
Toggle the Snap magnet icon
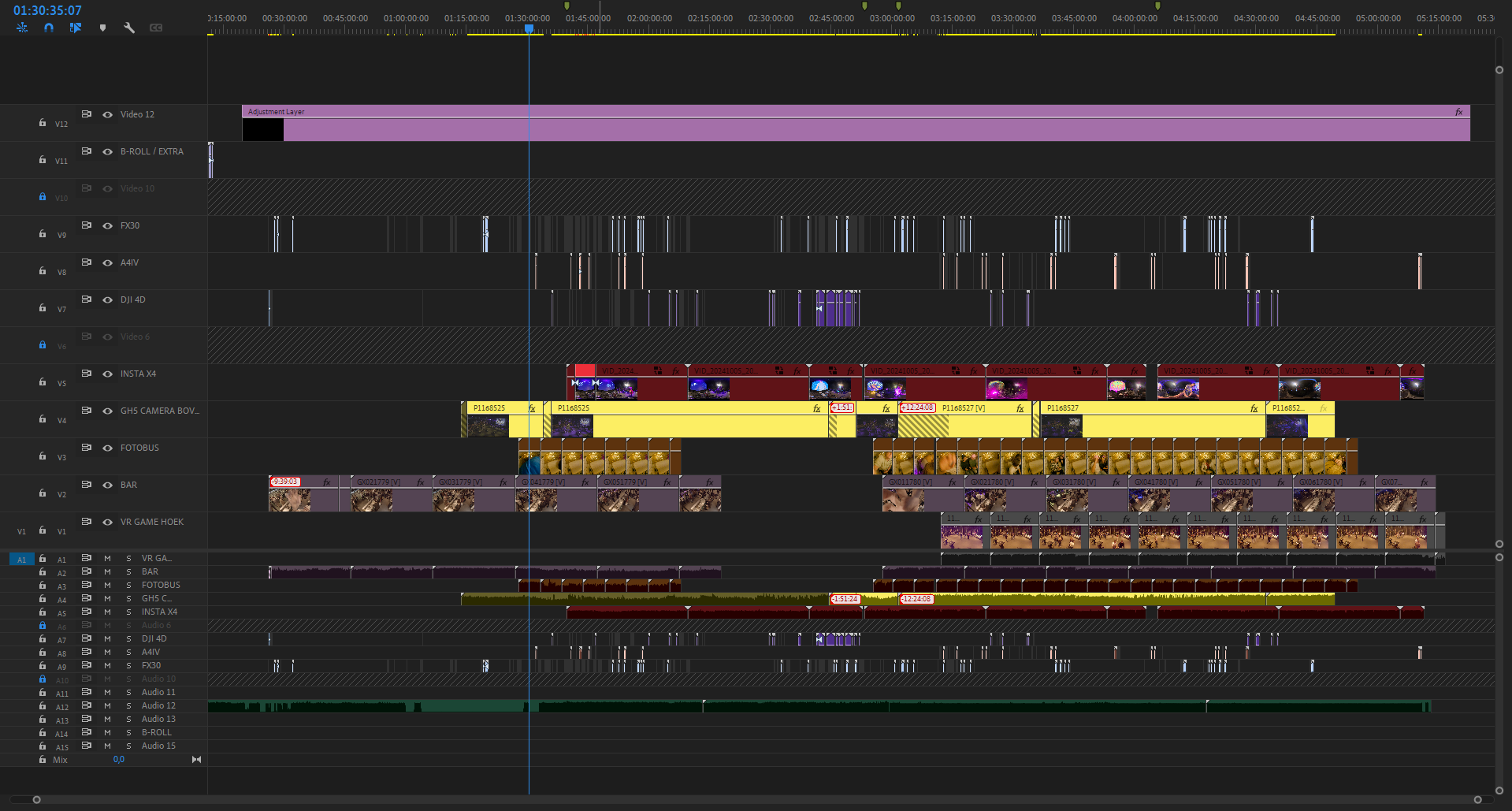pyautogui.click(x=48, y=28)
